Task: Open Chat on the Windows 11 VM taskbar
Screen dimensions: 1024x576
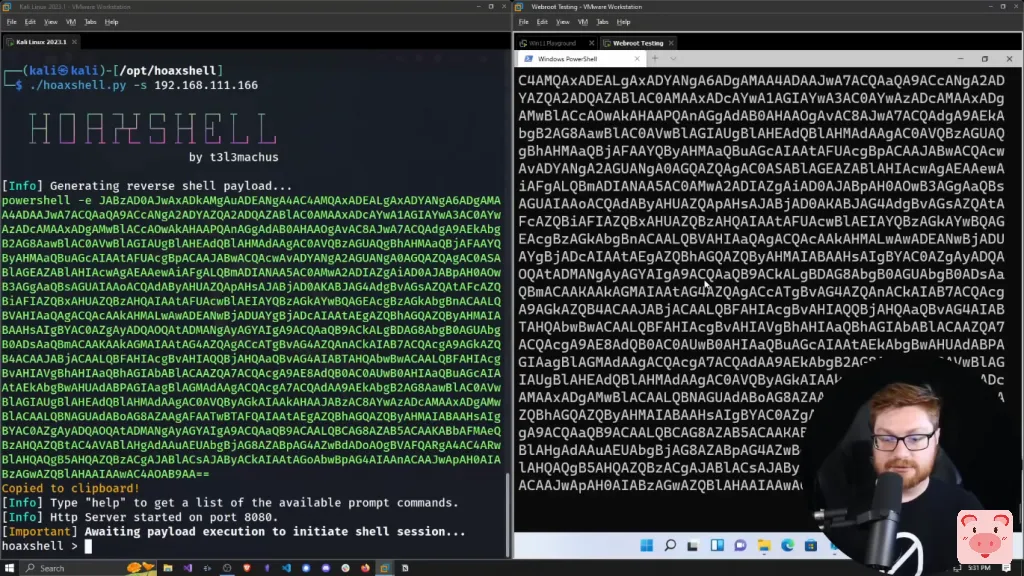Action: point(740,545)
